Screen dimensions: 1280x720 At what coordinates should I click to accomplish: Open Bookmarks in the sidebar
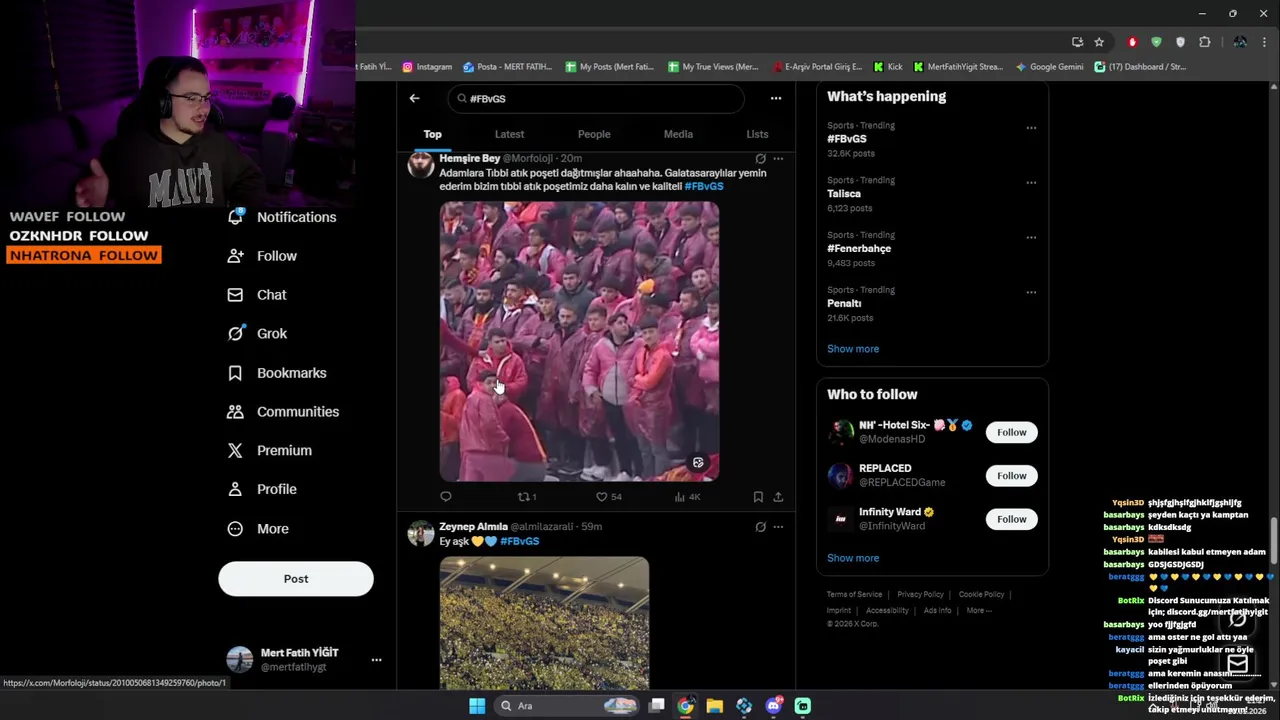(278, 373)
